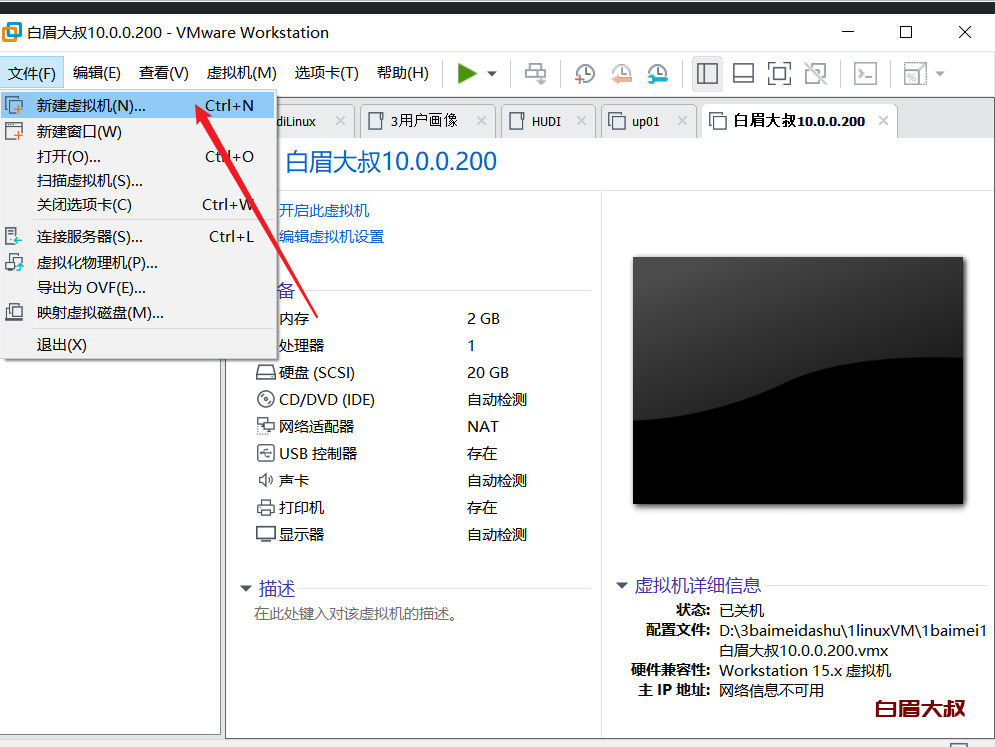Select 虚拟化物理机(P)... menu entry

138,263
